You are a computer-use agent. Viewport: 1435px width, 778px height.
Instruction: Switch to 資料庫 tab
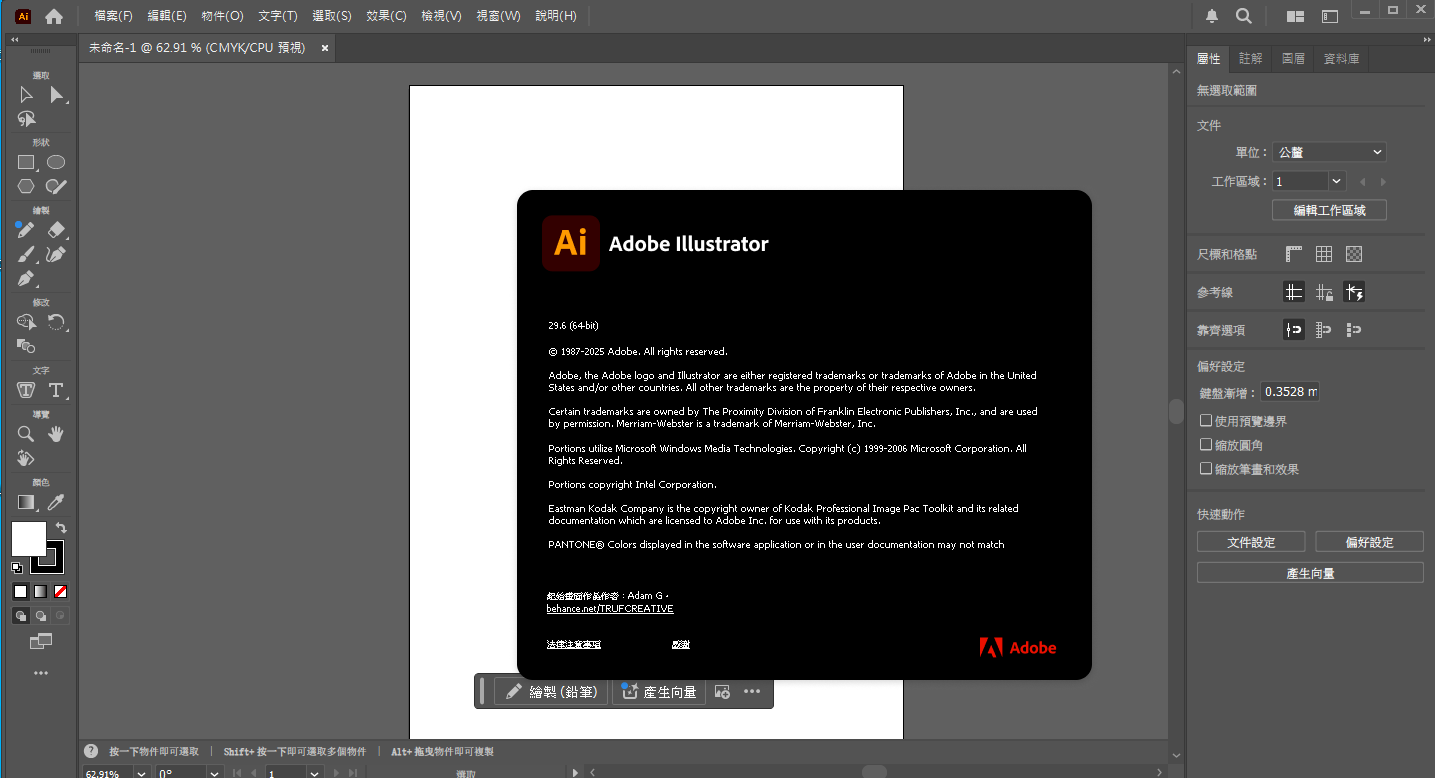(x=1341, y=59)
